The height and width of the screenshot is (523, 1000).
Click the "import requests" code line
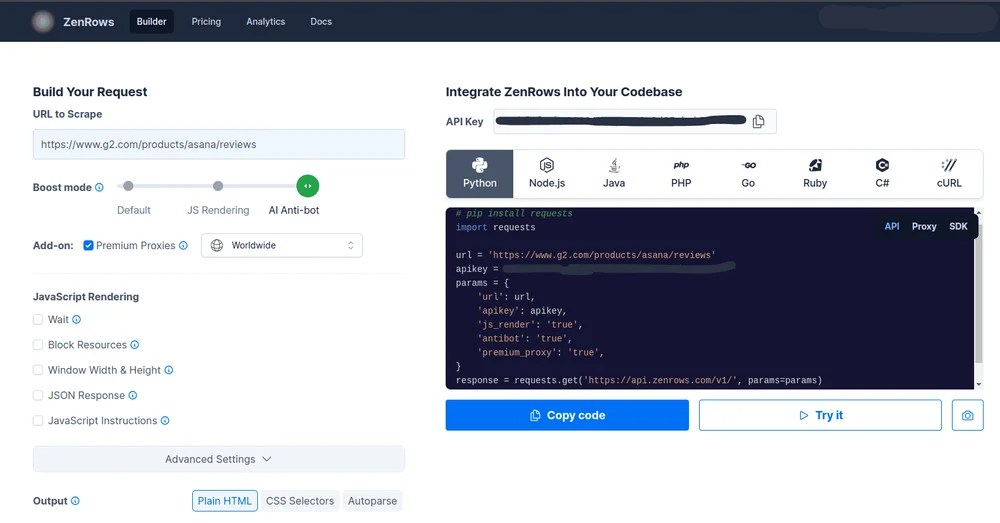(496, 228)
